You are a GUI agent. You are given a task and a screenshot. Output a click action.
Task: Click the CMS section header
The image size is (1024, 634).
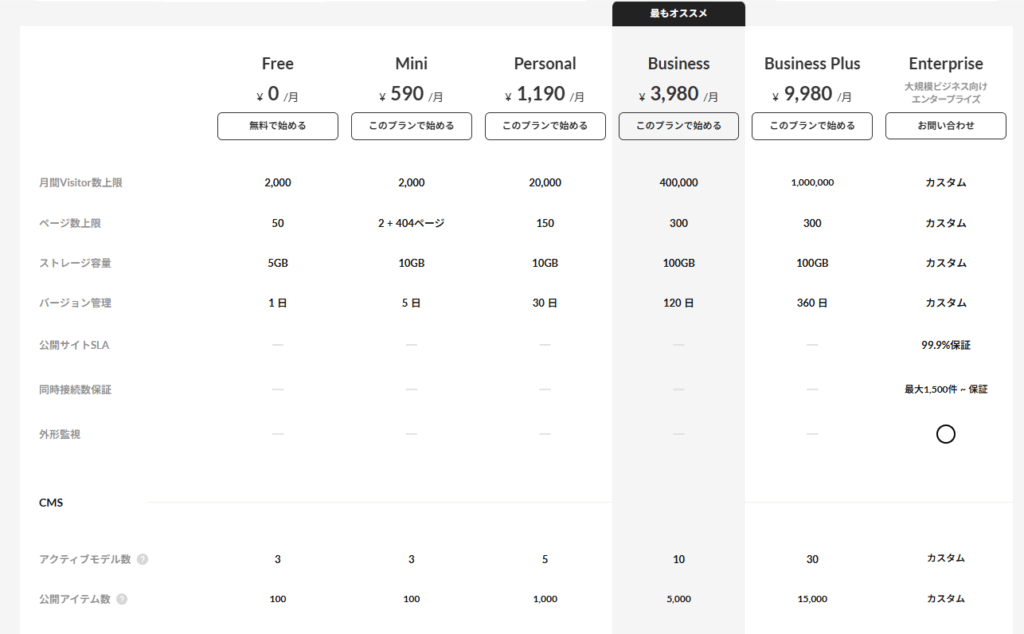51,503
